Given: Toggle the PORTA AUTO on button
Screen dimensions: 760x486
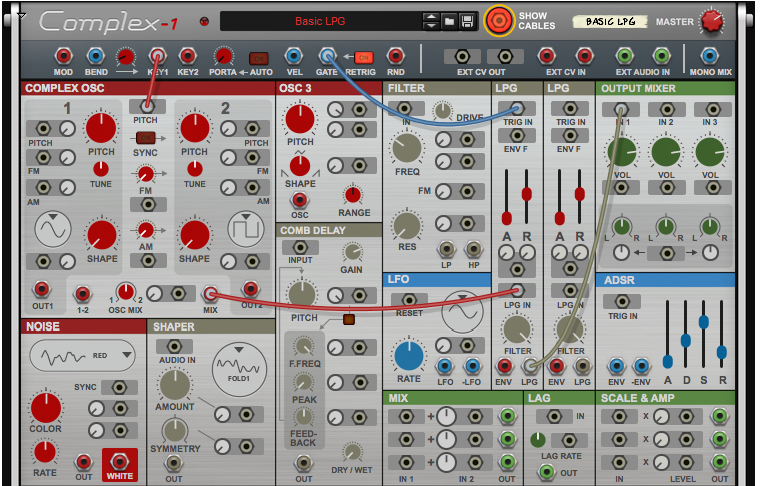Looking at the screenshot, I should pyautogui.click(x=259, y=59).
